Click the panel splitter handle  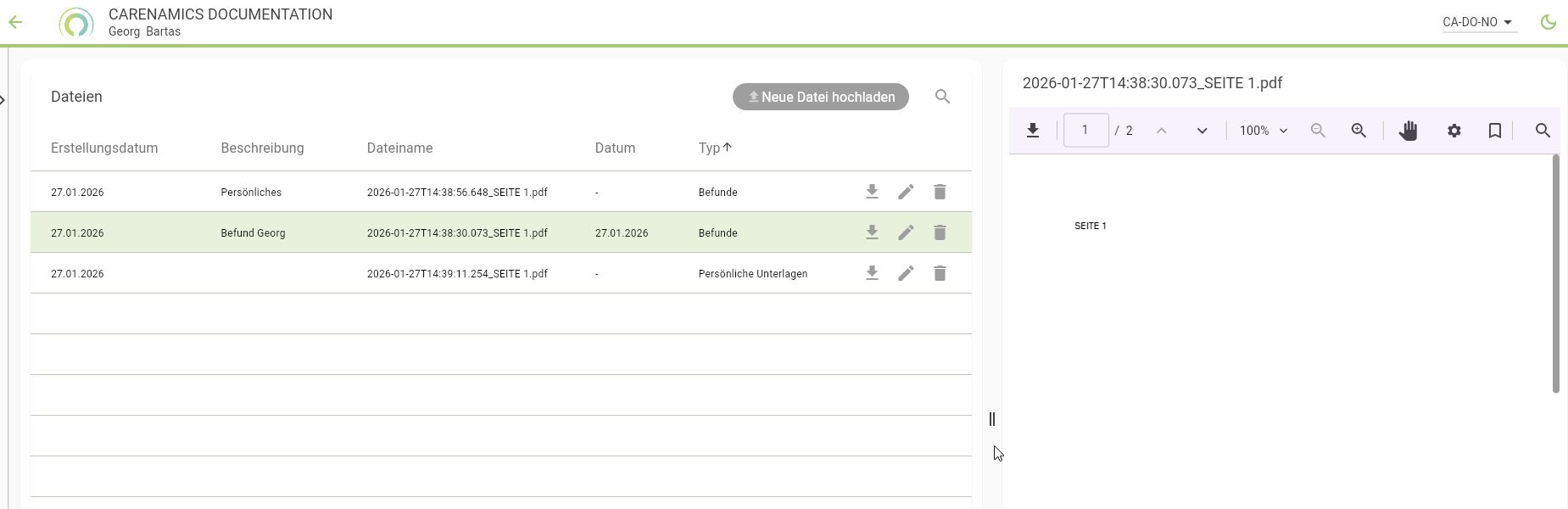(x=992, y=419)
